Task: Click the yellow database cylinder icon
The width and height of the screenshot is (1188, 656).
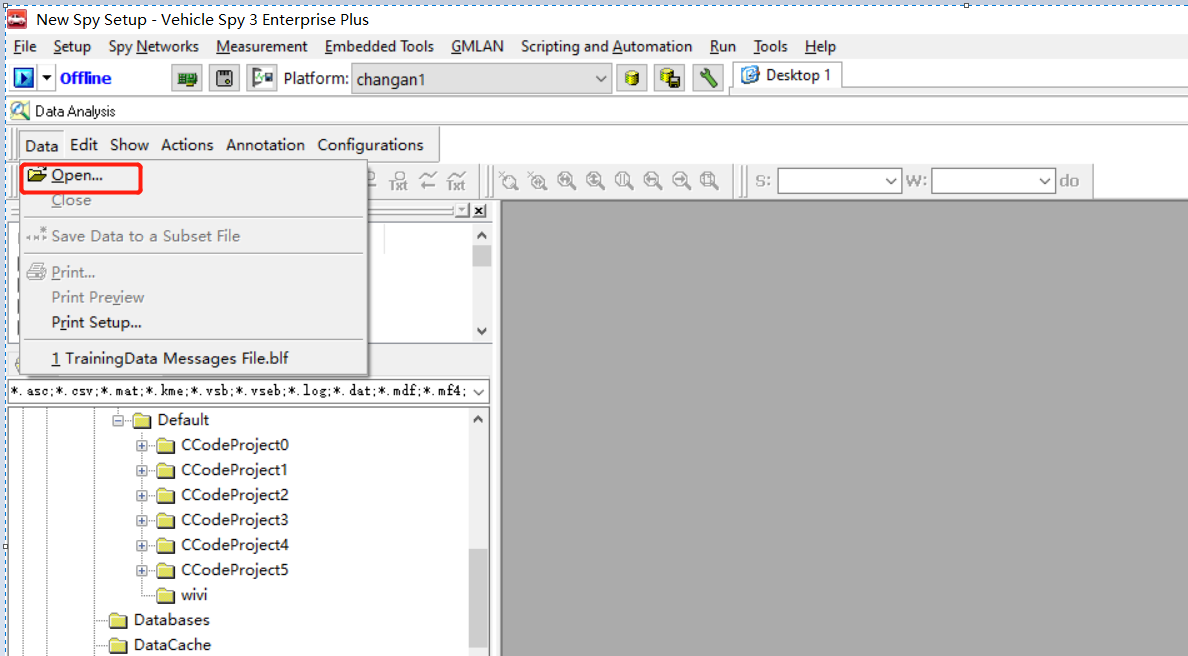Action: point(632,78)
